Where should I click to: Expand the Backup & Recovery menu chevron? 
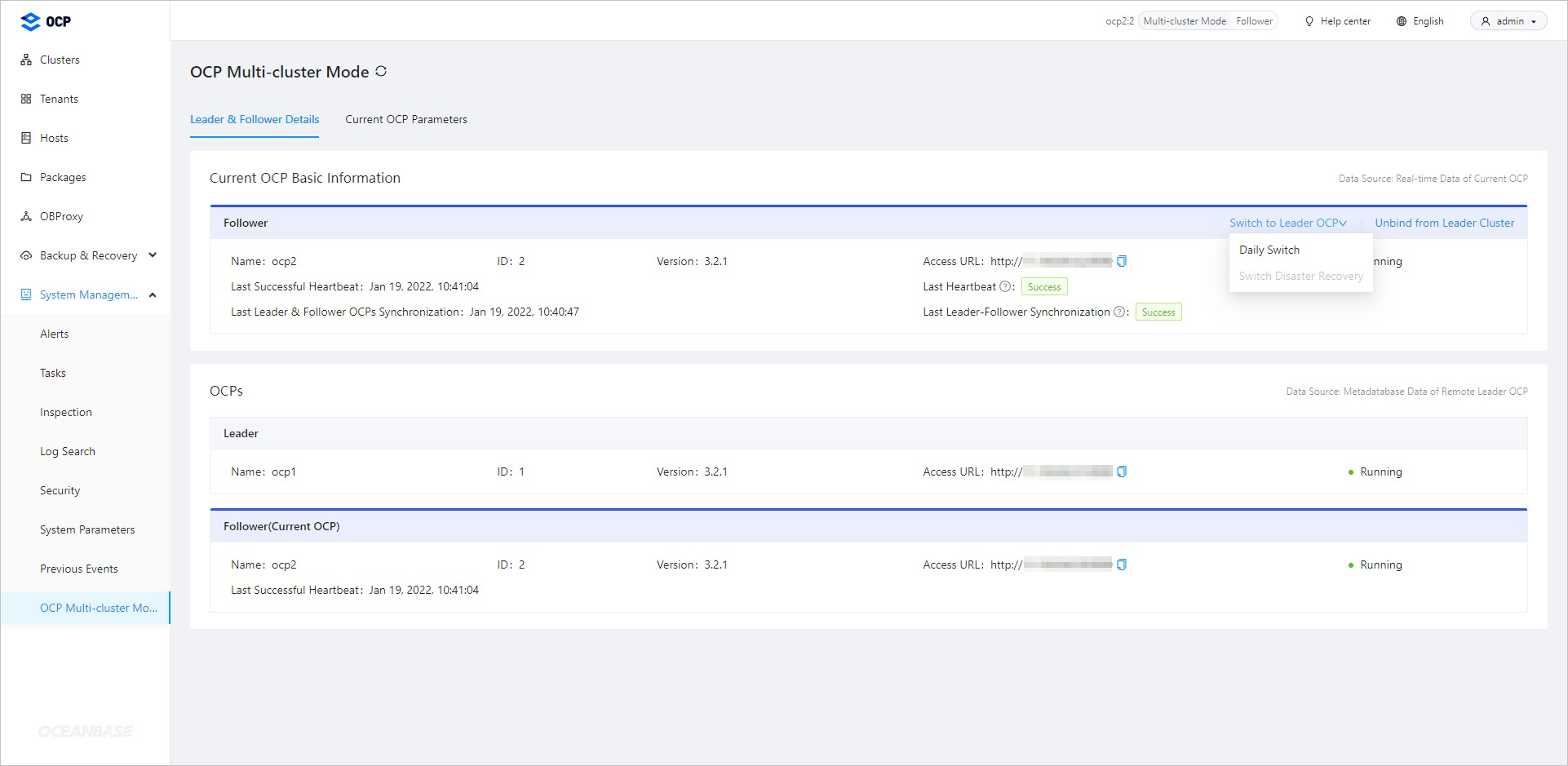pos(153,255)
